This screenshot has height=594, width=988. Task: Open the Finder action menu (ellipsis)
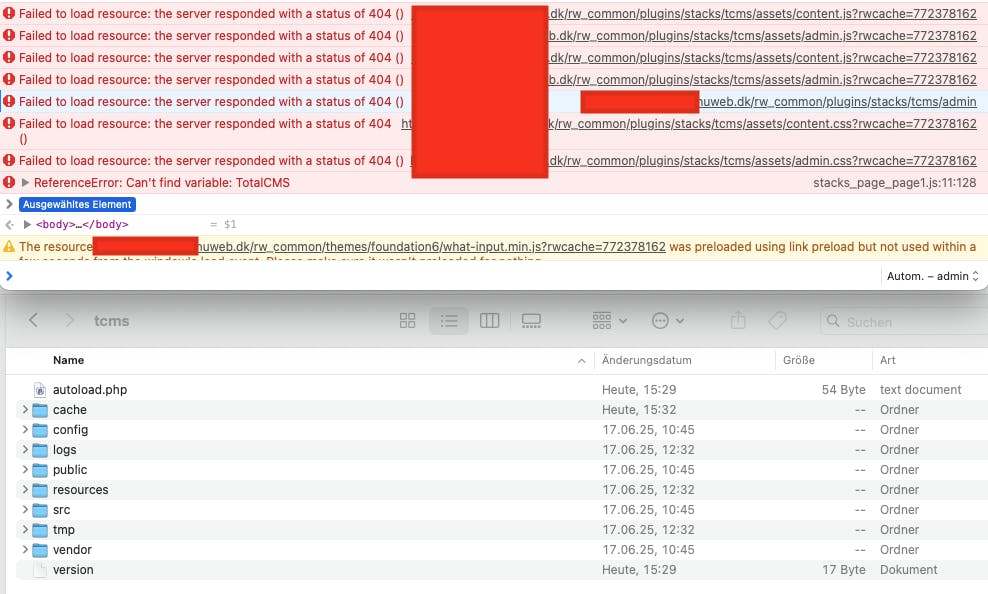[x=667, y=321]
